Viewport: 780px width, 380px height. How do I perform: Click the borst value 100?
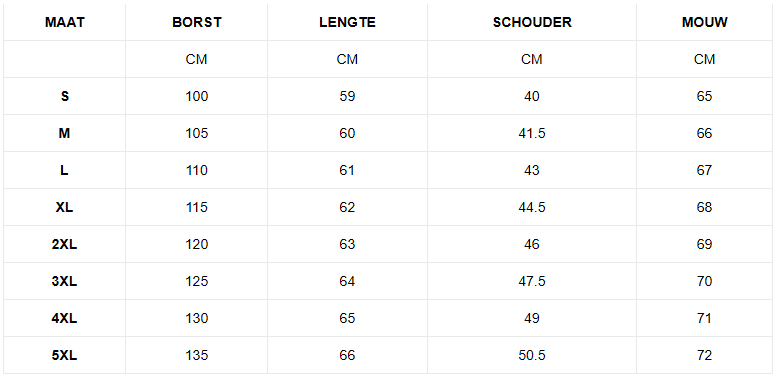197,96
